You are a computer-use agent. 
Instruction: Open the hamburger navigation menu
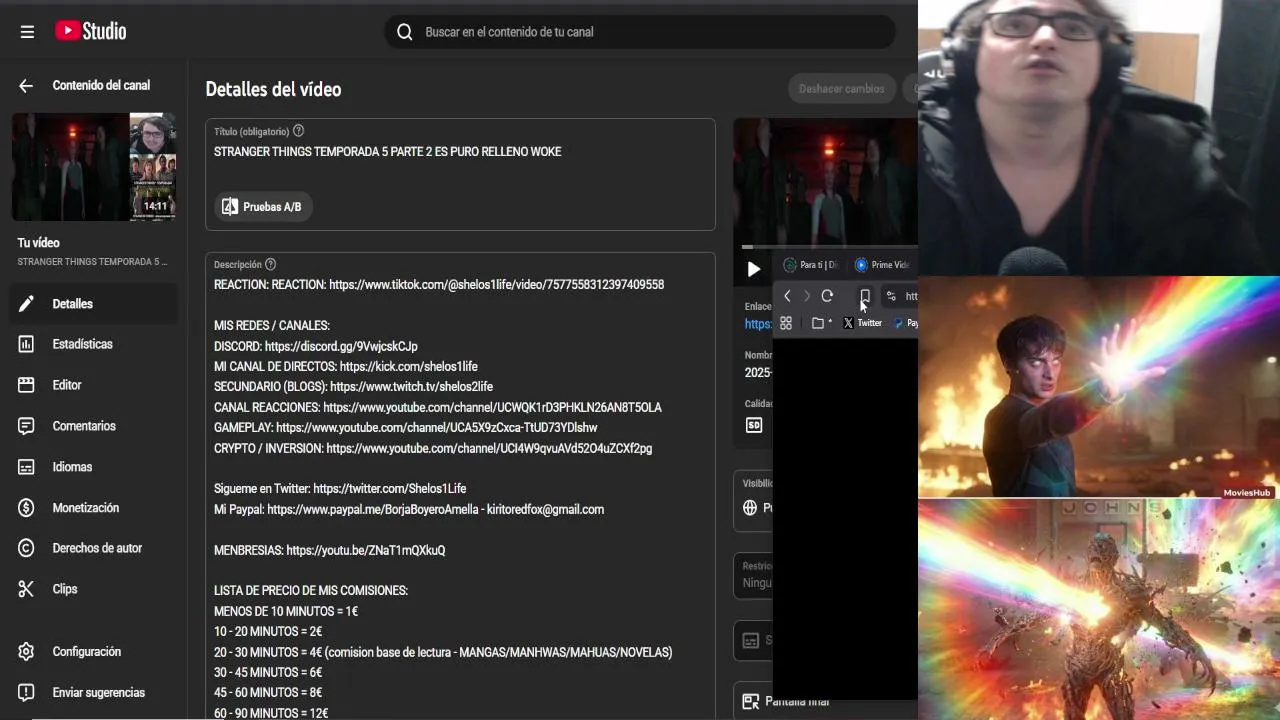click(27, 32)
